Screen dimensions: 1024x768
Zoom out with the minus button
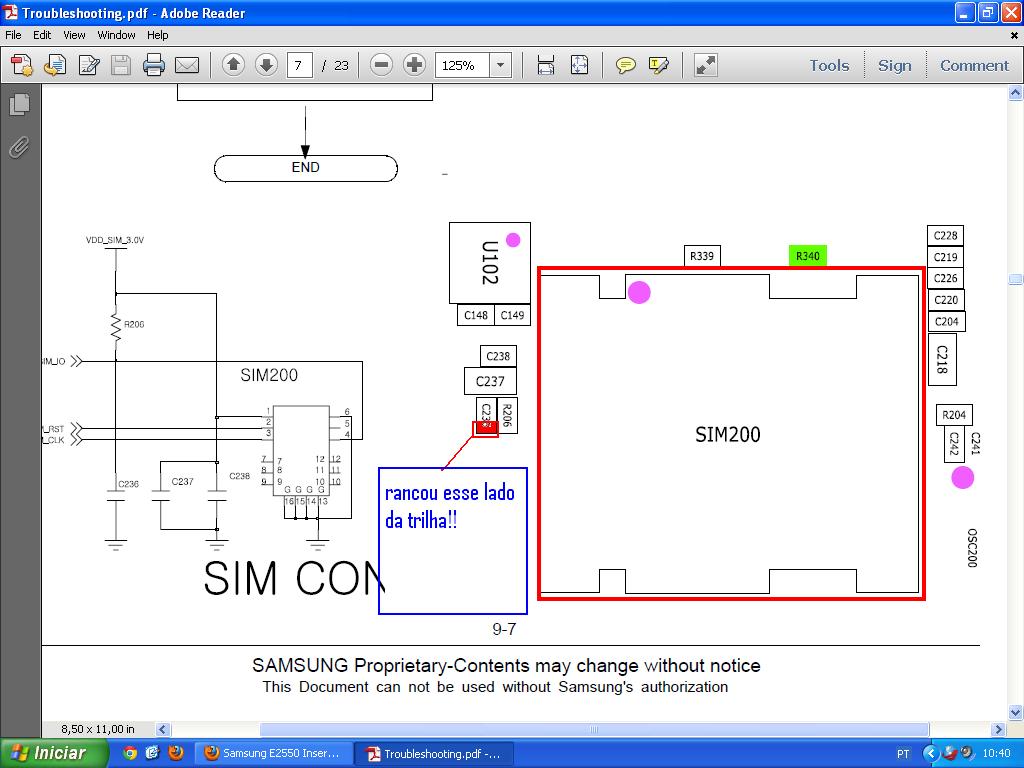tap(381, 65)
